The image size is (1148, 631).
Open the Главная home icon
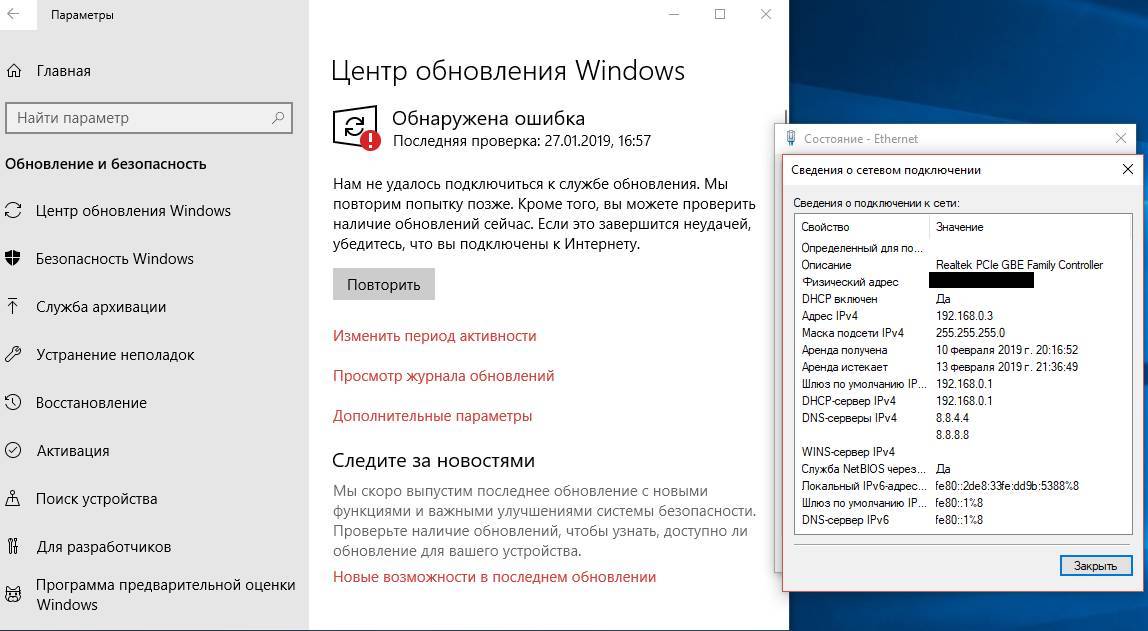[x=13, y=71]
